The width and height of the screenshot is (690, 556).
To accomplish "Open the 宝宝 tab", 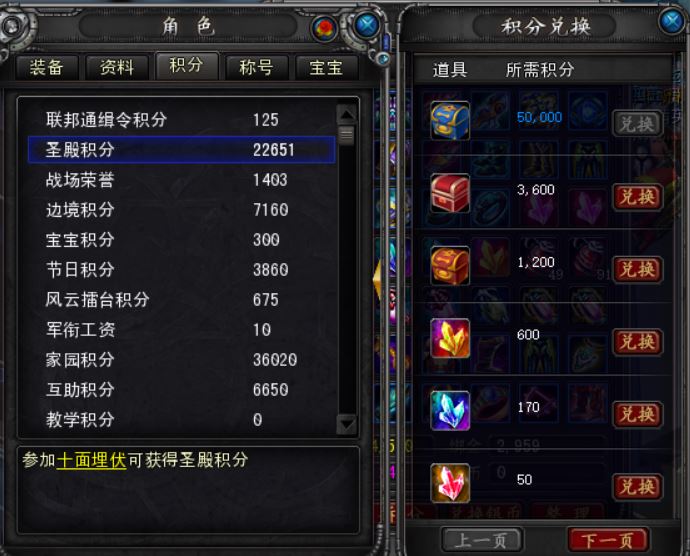I will (x=326, y=68).
